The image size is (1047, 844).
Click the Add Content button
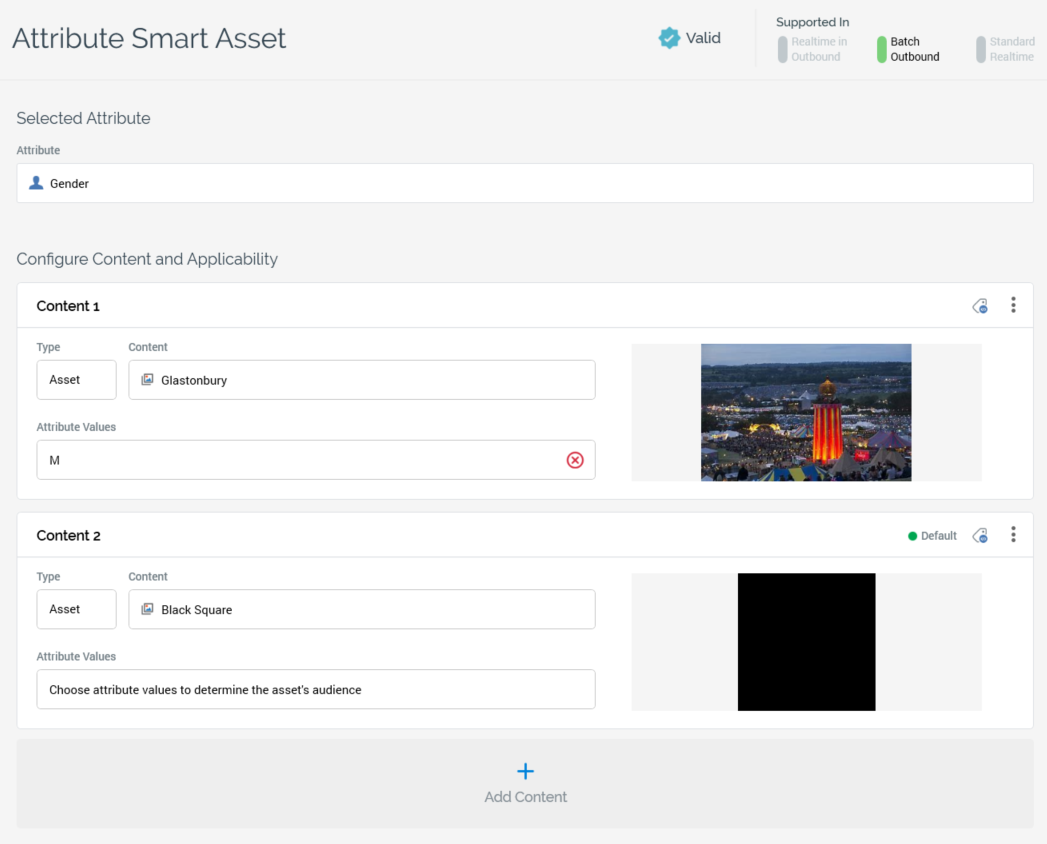point(525,783)
